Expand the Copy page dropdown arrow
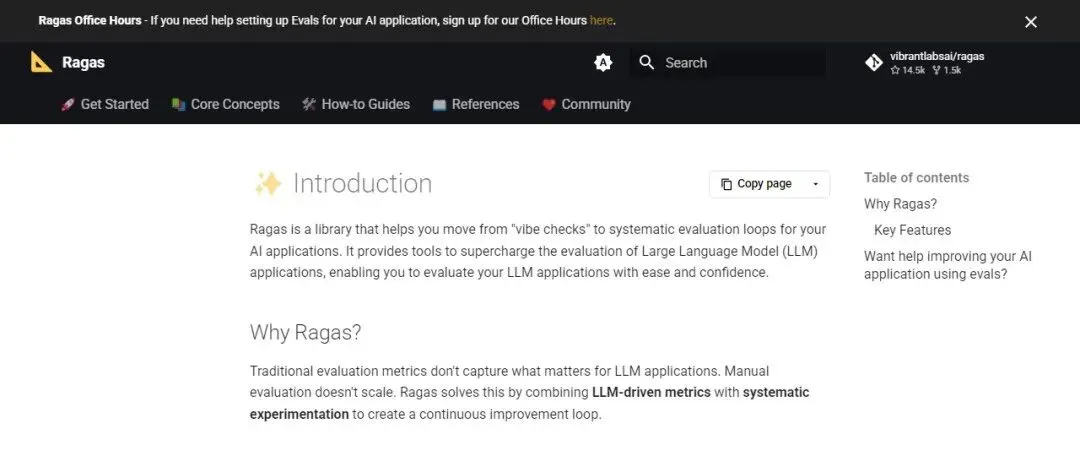Viewport: 1080px width, 450px height. coord(816,184)
